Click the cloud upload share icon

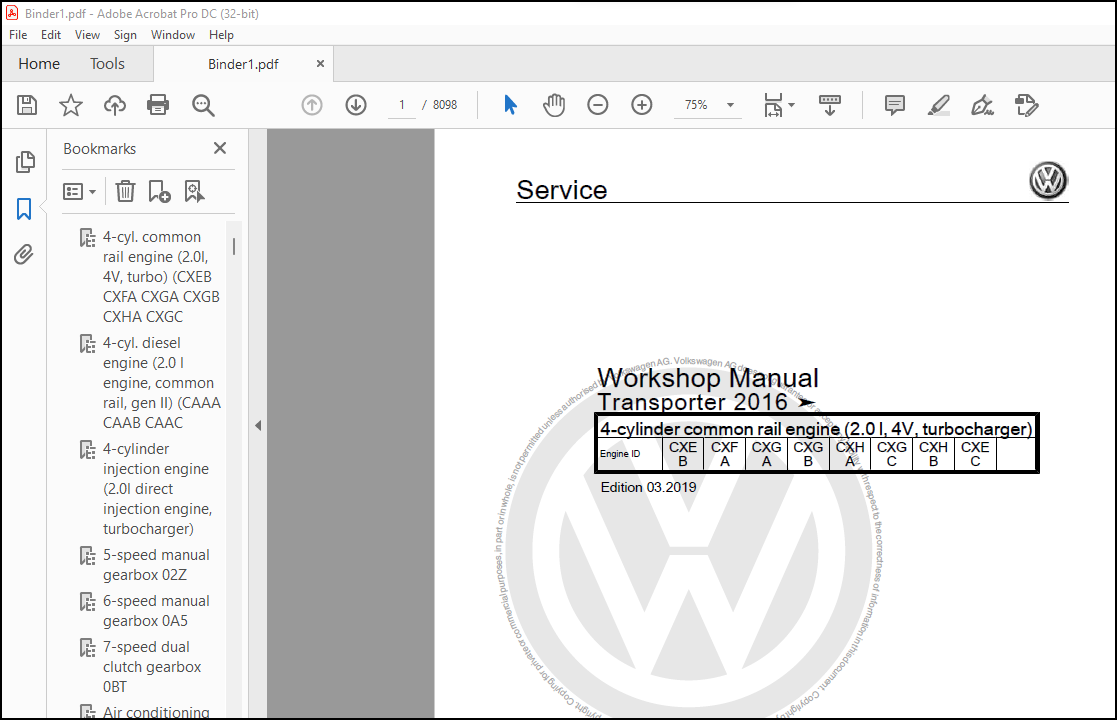coord(115,105)
